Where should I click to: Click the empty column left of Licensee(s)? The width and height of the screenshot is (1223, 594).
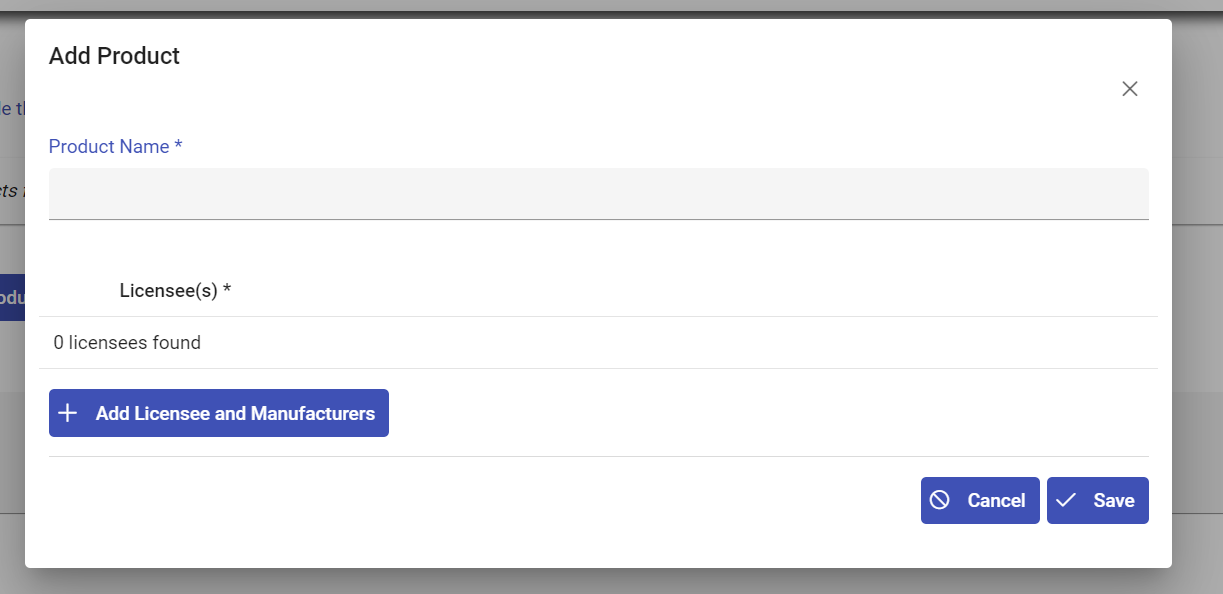79,291
